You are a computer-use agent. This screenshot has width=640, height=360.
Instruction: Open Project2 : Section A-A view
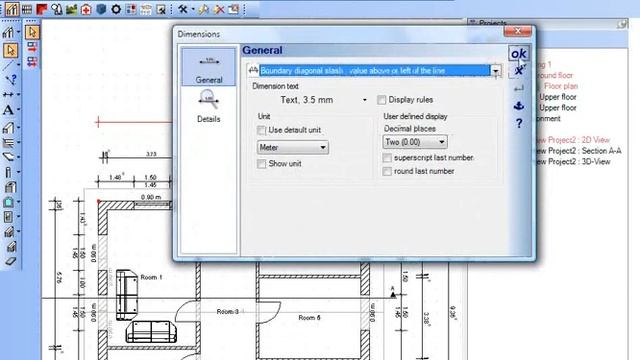(x=579, y=151)
